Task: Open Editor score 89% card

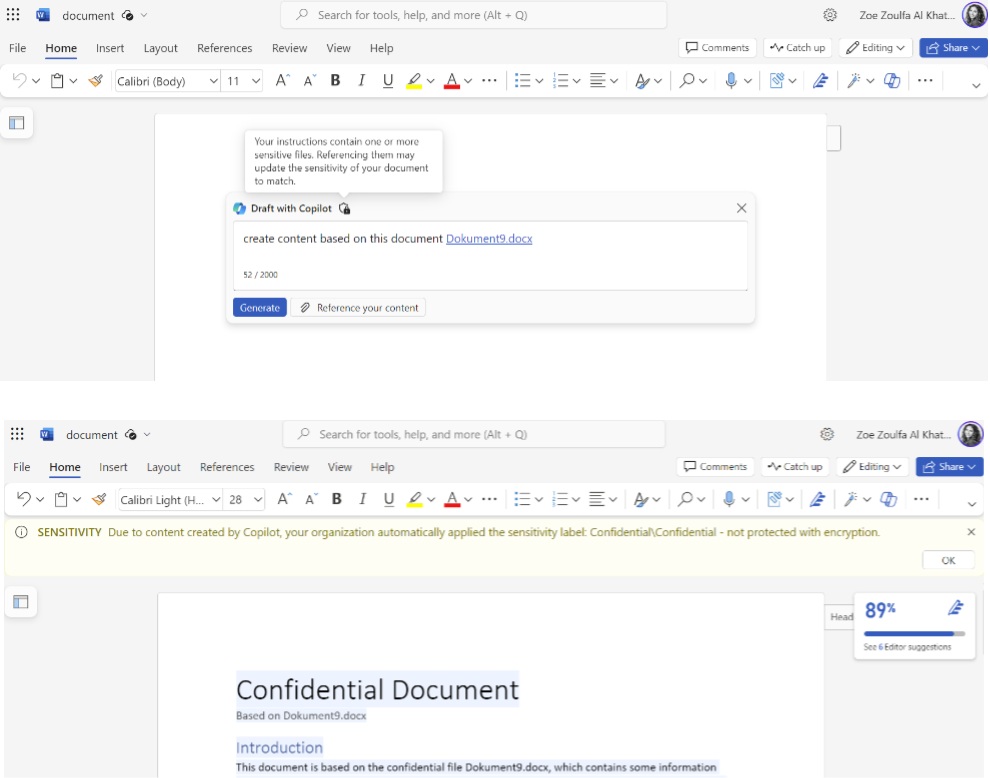Action: point(914,626)
